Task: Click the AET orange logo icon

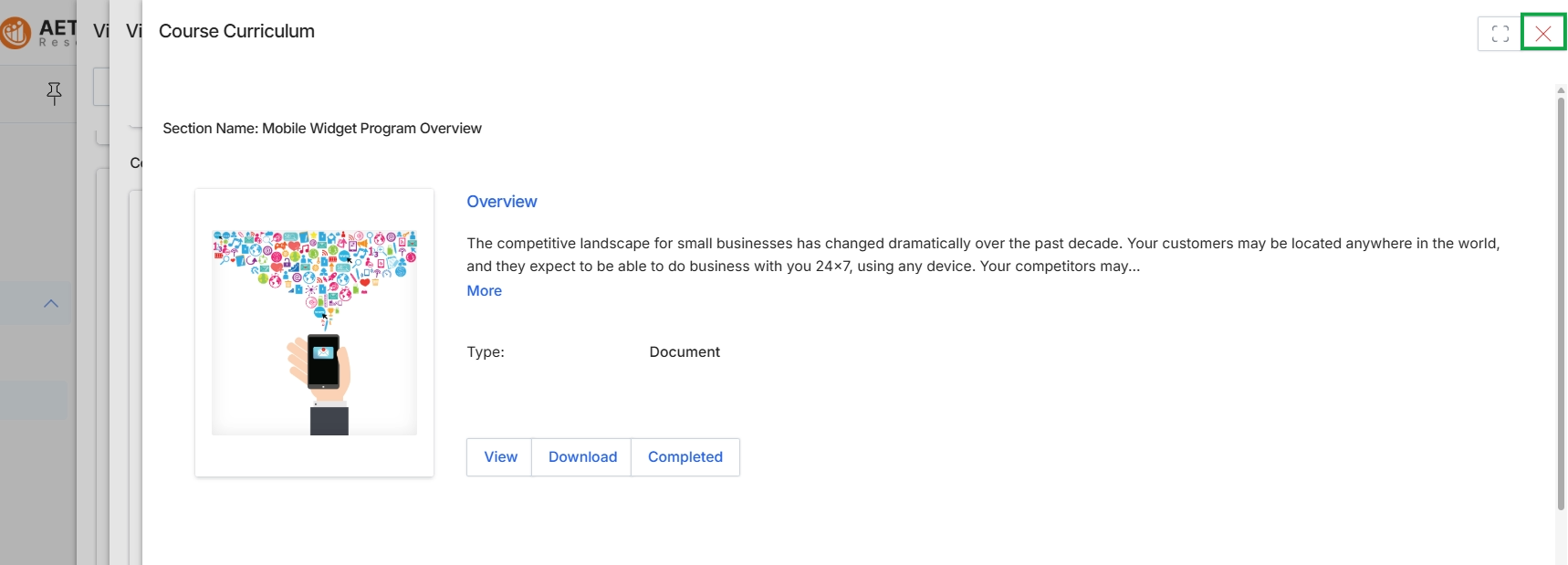Action: [16, 33]
